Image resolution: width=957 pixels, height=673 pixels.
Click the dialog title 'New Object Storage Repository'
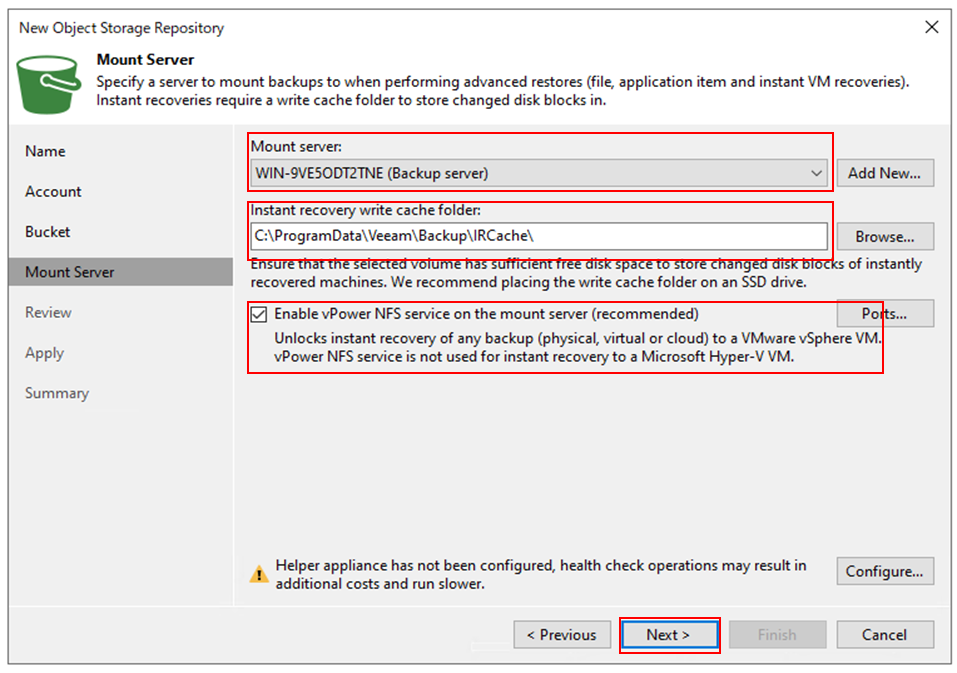[x=121, y=28]
